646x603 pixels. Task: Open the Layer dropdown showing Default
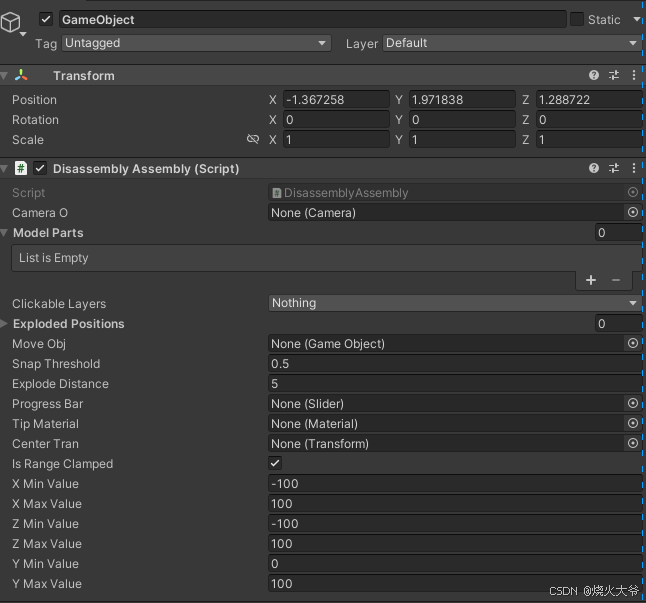point(512,43)
